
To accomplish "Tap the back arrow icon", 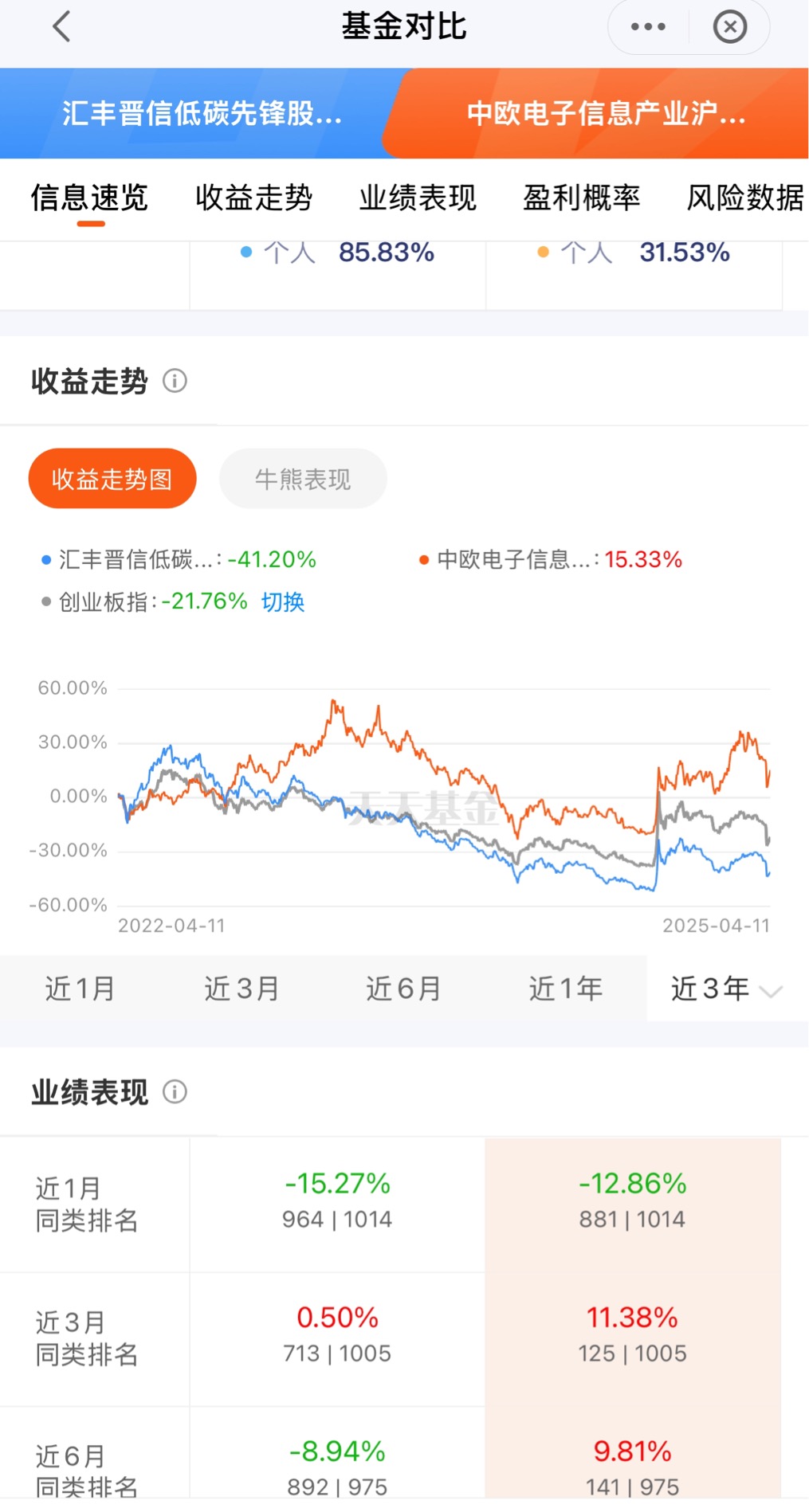I will 61,26.
